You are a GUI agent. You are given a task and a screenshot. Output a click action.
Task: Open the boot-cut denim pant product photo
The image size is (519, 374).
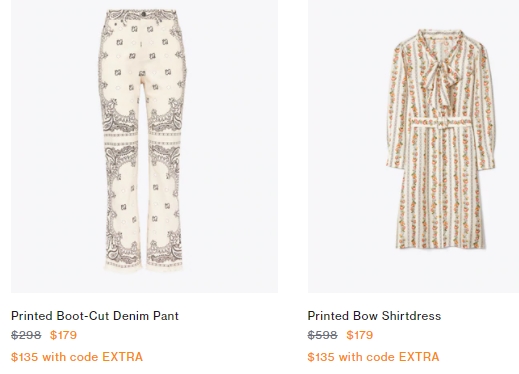click(144, 146)
